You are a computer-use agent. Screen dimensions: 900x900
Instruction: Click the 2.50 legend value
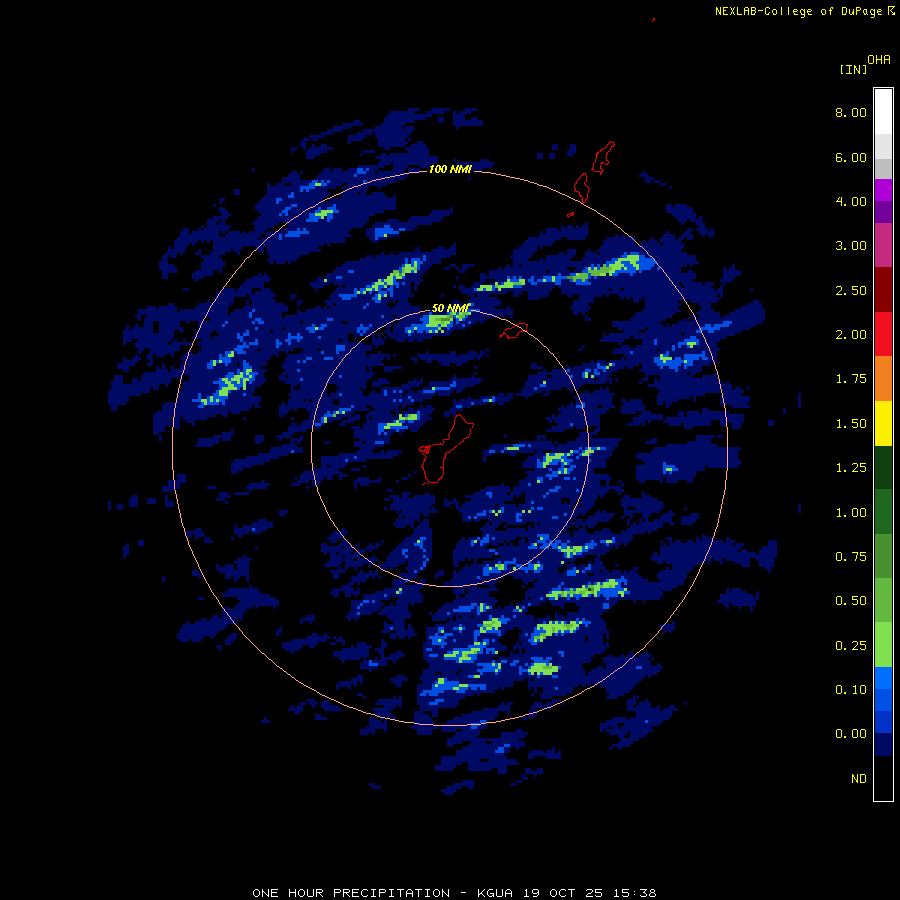(851, 290)
